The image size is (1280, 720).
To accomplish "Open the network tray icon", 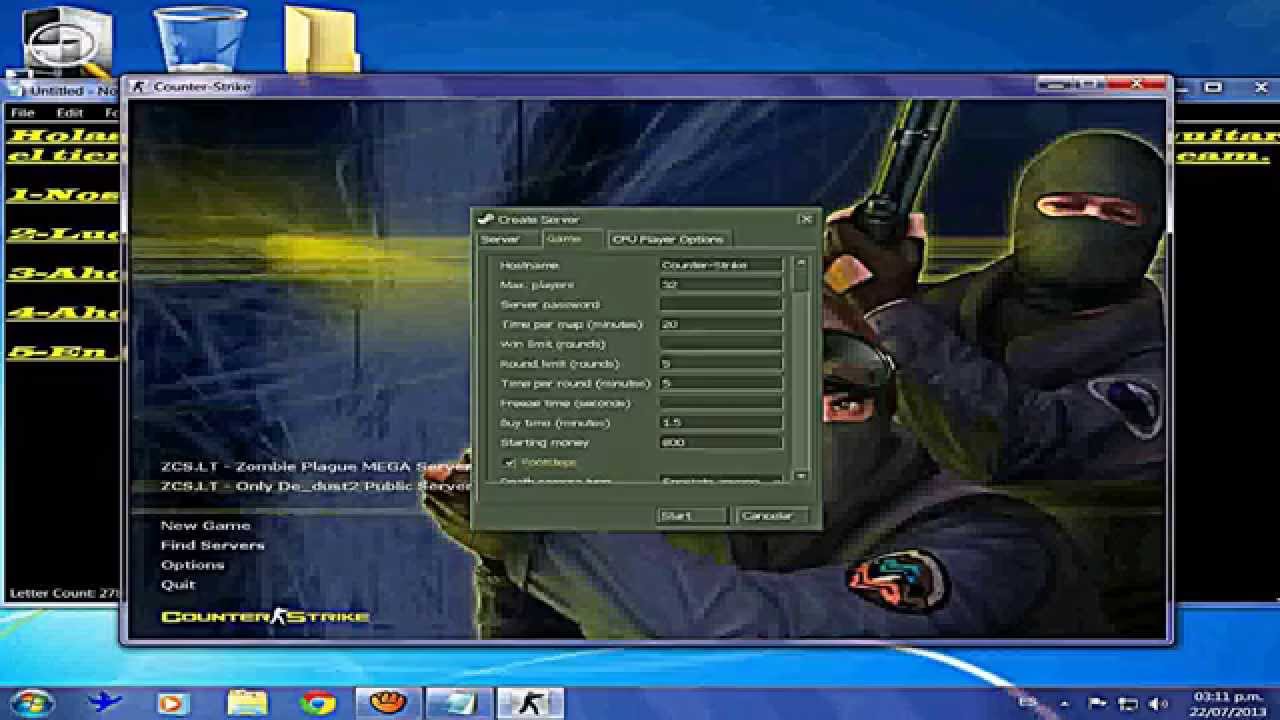I will [x=1128, y=704].
